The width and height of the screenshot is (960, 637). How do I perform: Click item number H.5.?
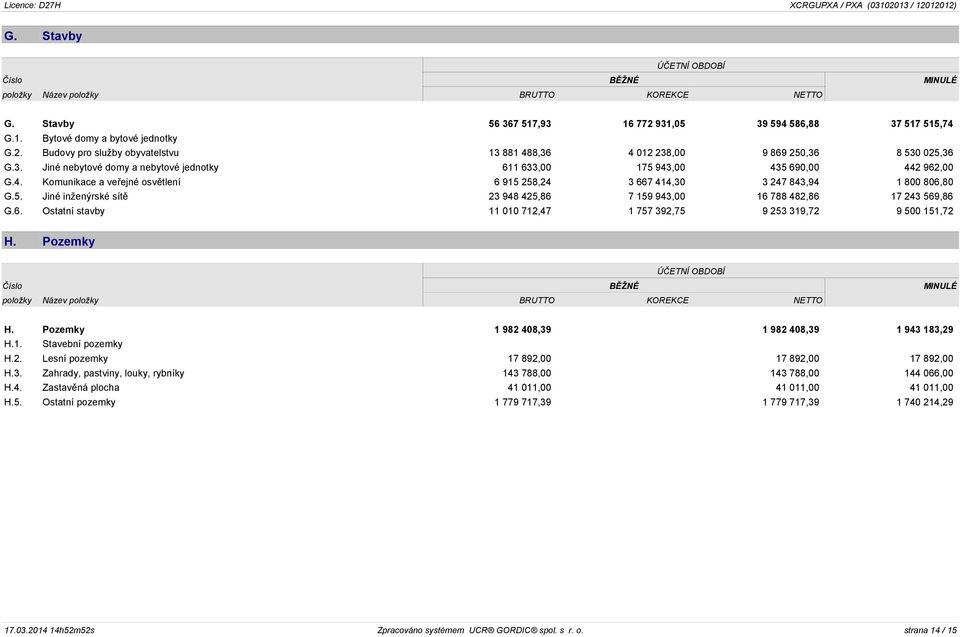pyautogui.click(x=13, y=402)
